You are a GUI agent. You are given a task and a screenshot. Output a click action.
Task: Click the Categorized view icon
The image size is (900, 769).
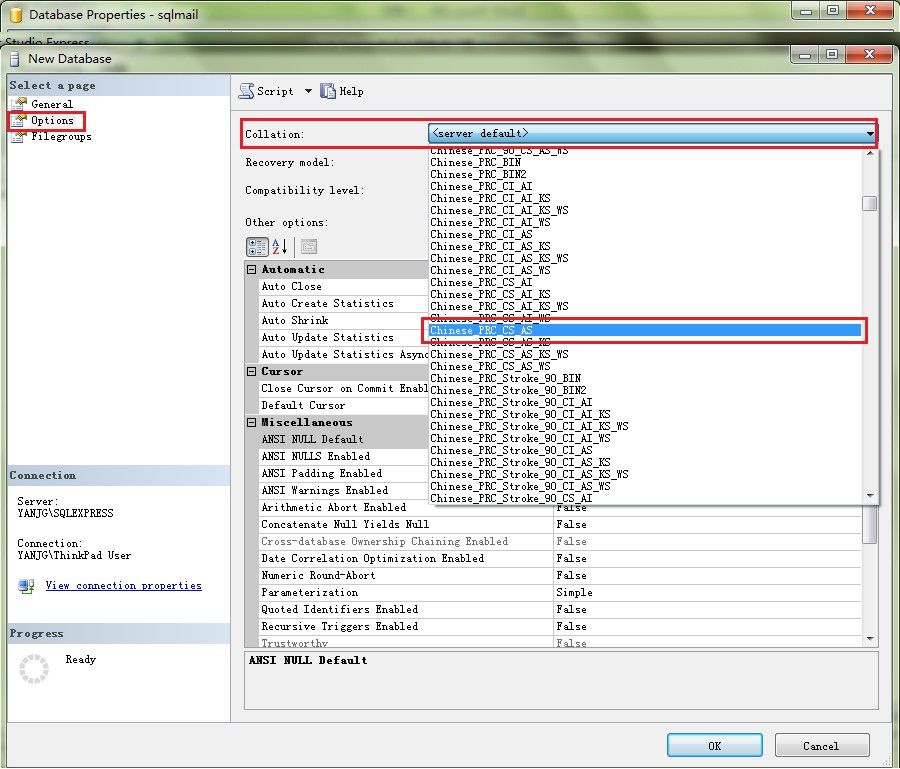[x=257, y=247]
